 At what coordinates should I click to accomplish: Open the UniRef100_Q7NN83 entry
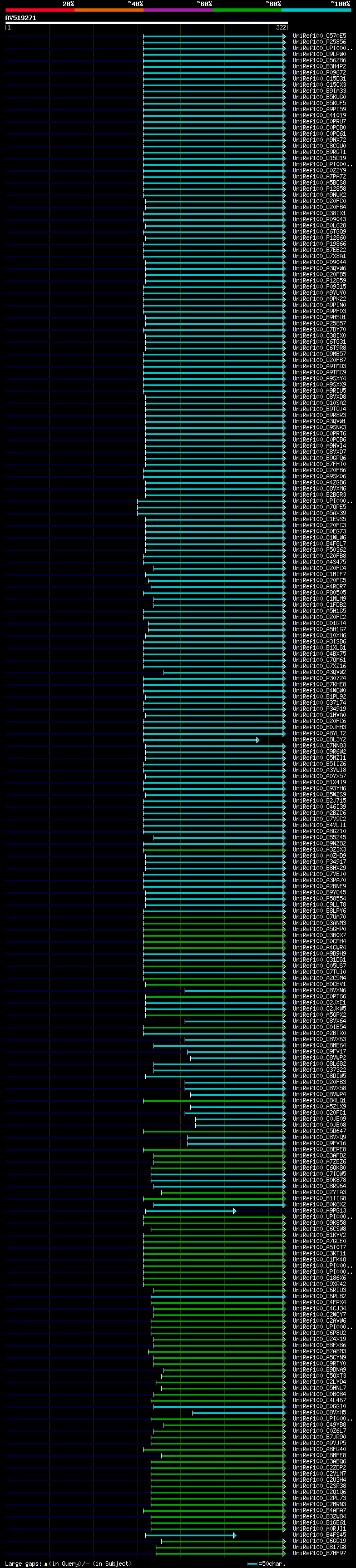pyautogui.click(x=319, y=746)
